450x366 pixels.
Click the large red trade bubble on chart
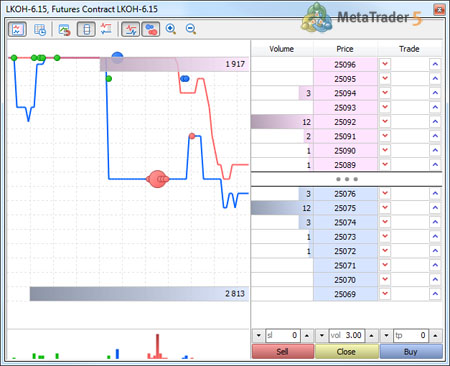point(157,179)
